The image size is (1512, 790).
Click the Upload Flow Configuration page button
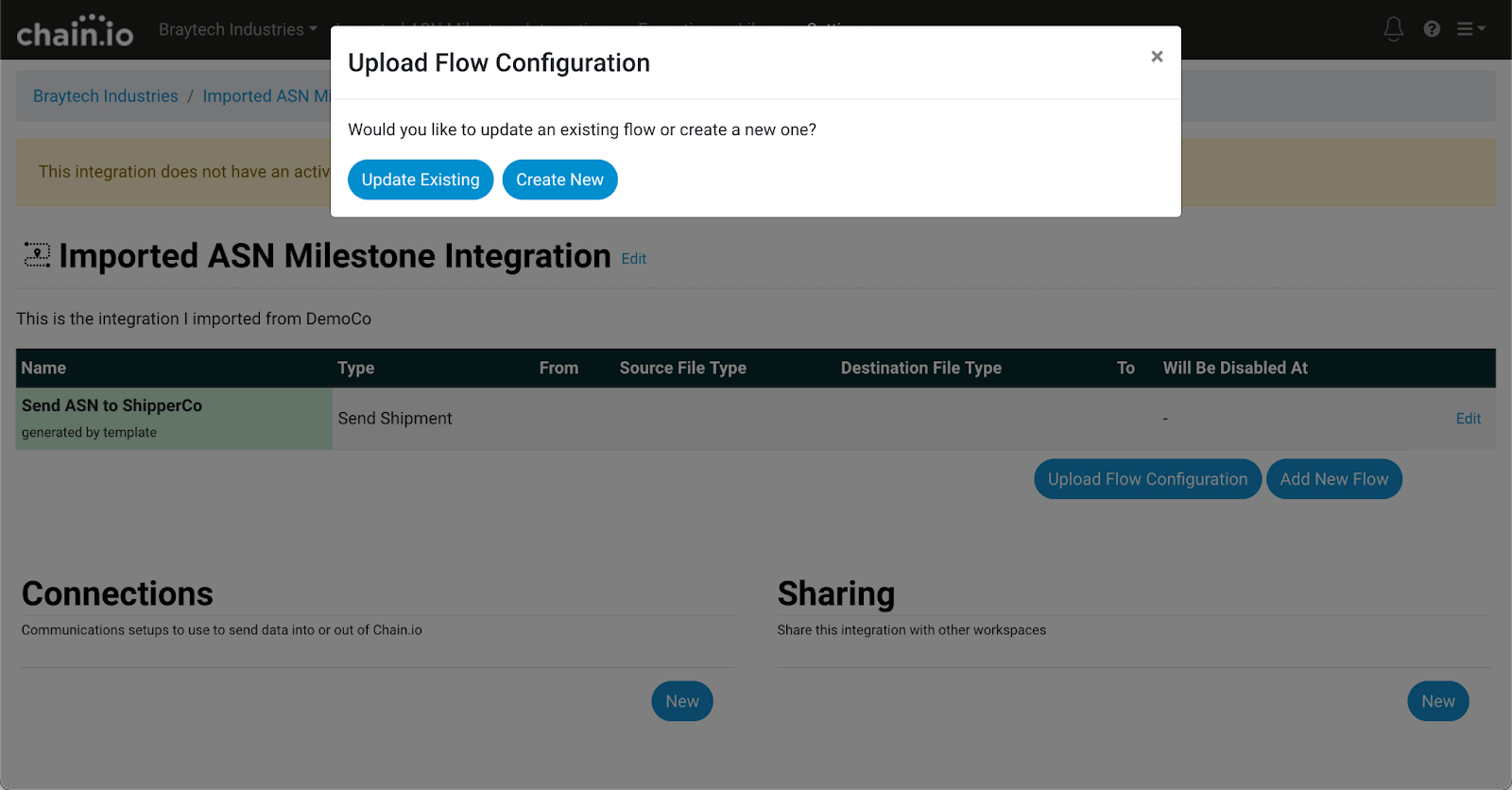tap(1147, 479)
